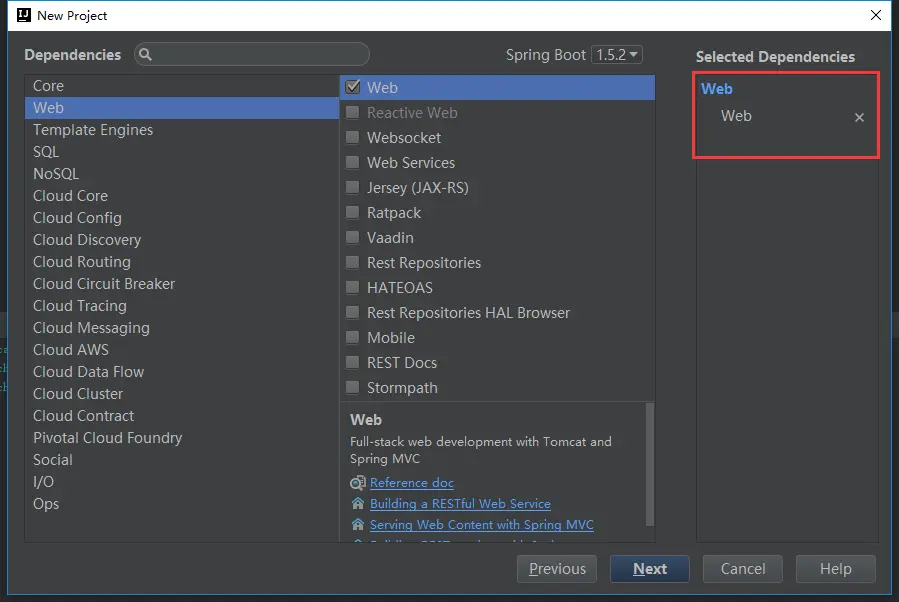Check the Web Services option
899x602 pixels.
tap(353, 162)
